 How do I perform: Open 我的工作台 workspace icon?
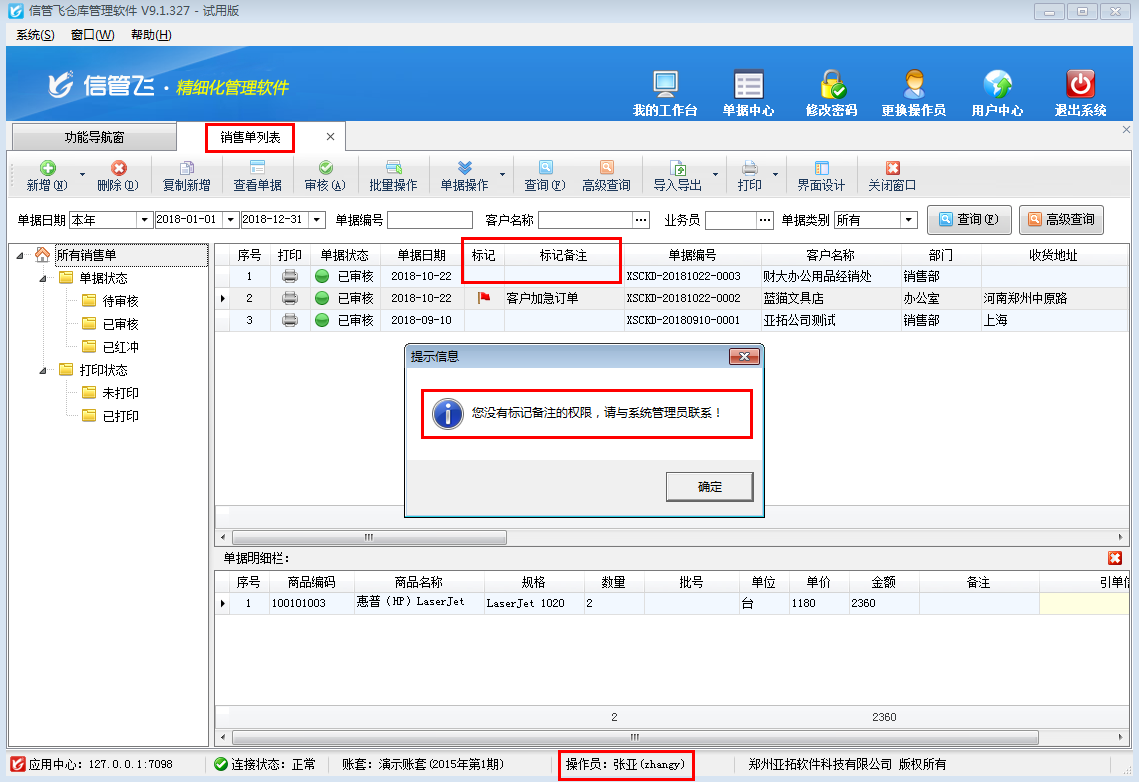click(663, 90)
